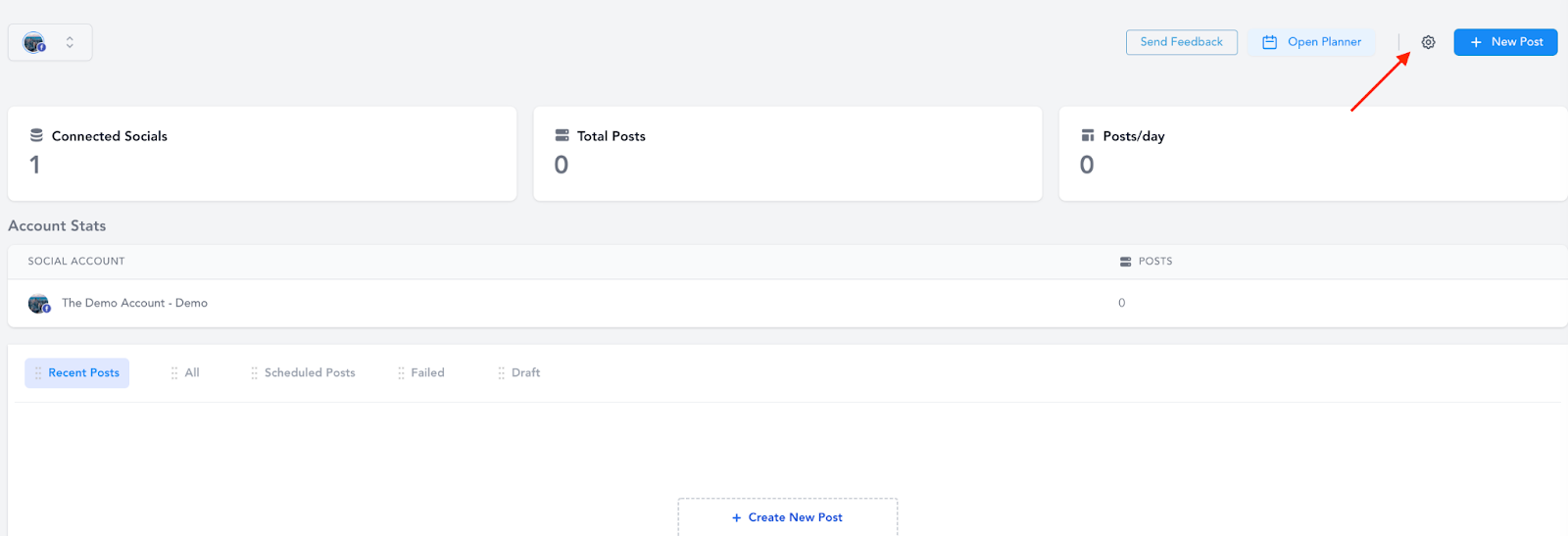Click the Total Posts card icon
This screenshot has height=536, width=1568.
(x=562, y=135)
